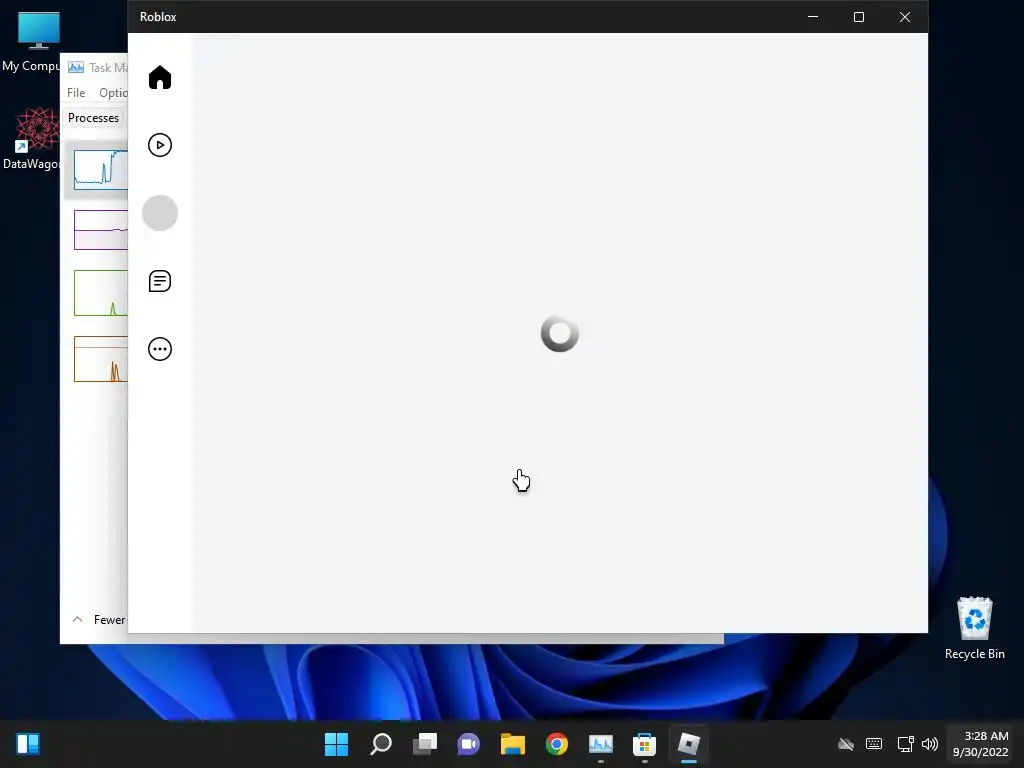Open the avatar placeholder circle in Roblox sidebar

point(160,213)
